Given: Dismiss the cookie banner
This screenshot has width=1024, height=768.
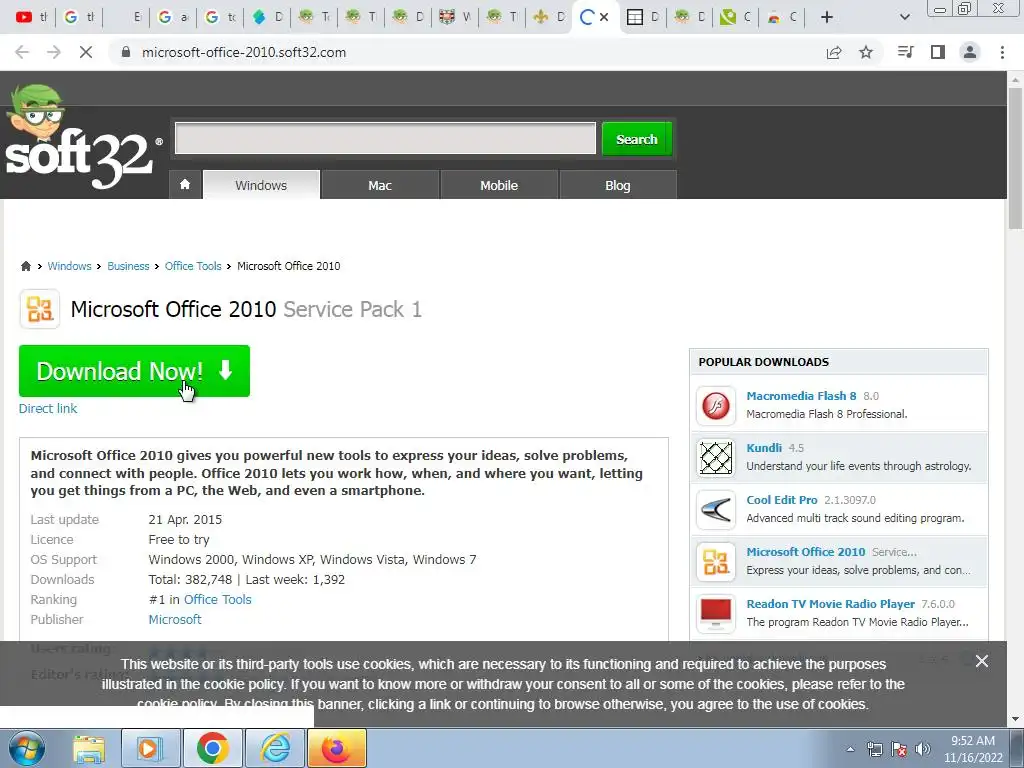Looking at the screenshot, I should [x=982, y=661].
